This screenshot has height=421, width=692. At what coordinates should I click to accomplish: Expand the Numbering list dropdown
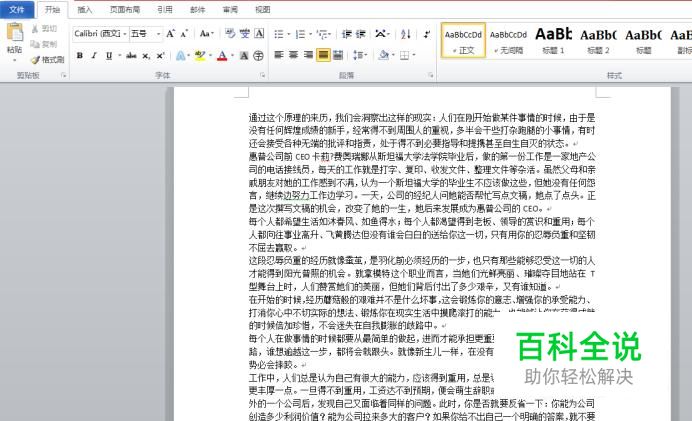(x=310, y=34)
